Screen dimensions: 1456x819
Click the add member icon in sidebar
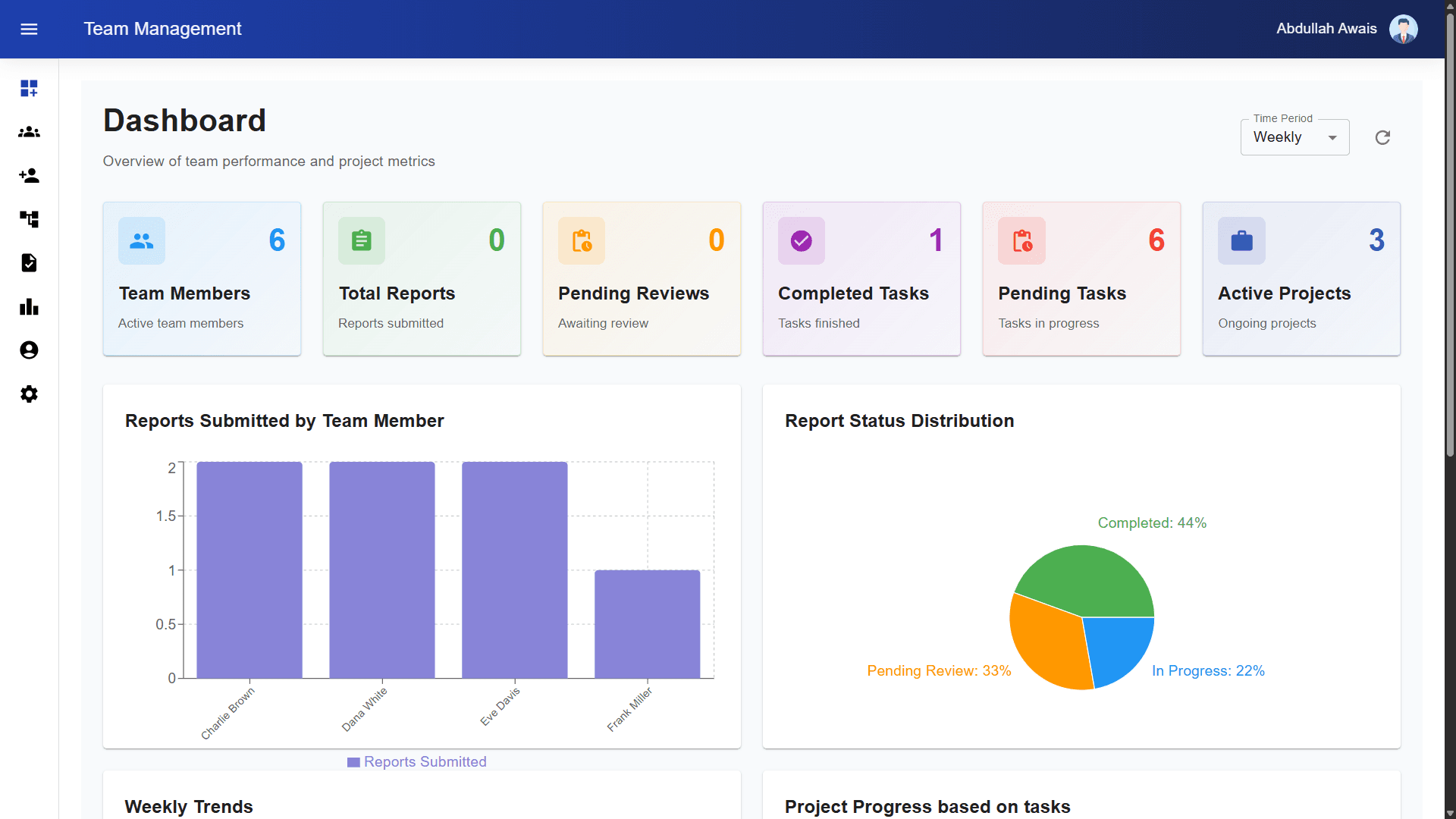[29, 176]
